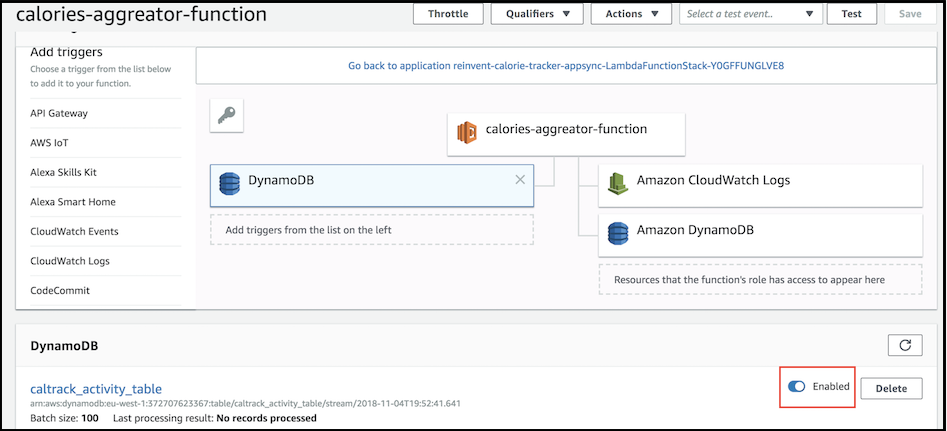Click the 'Add triggers' heading
The height and width of the screenshot is (431, 947).
(x=66, y=53)
